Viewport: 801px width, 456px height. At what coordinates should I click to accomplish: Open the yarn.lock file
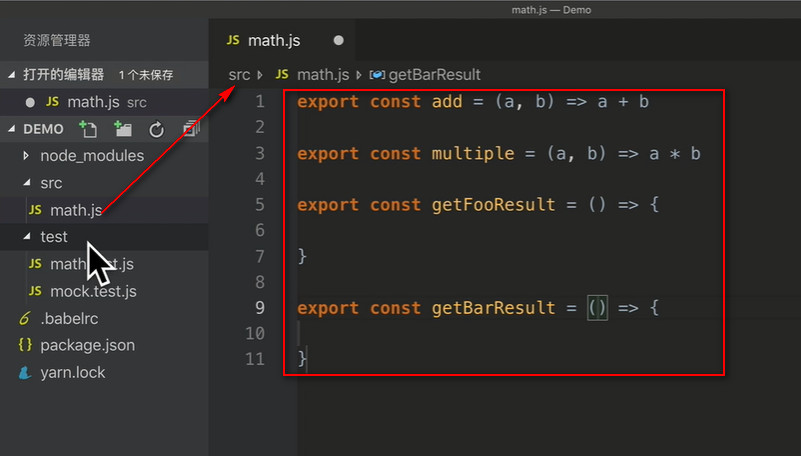(104, 373)
